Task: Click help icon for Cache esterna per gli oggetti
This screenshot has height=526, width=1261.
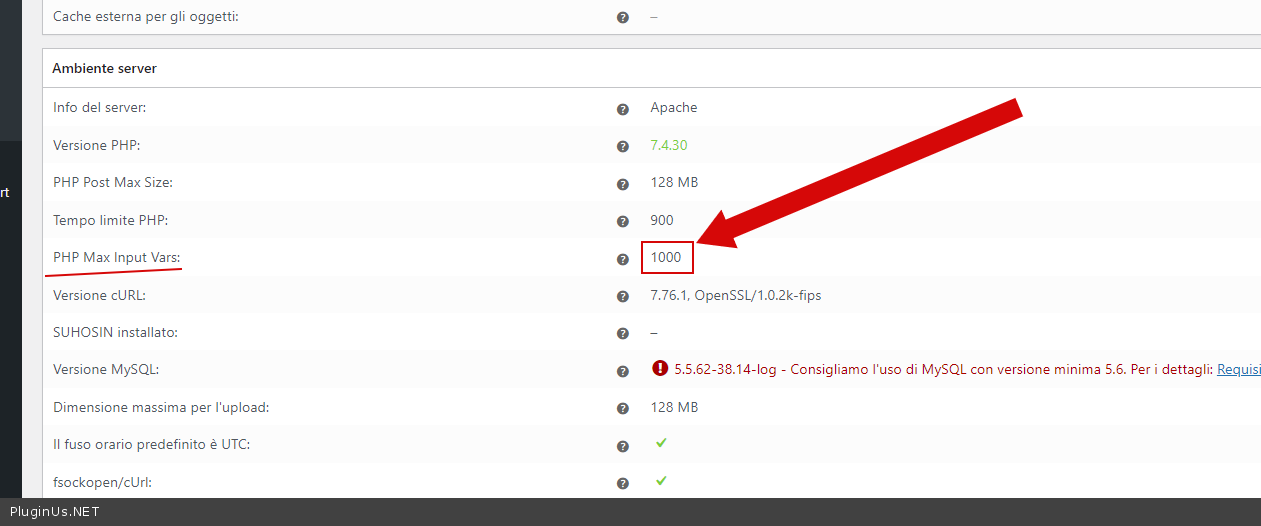Action: (623, 18)
